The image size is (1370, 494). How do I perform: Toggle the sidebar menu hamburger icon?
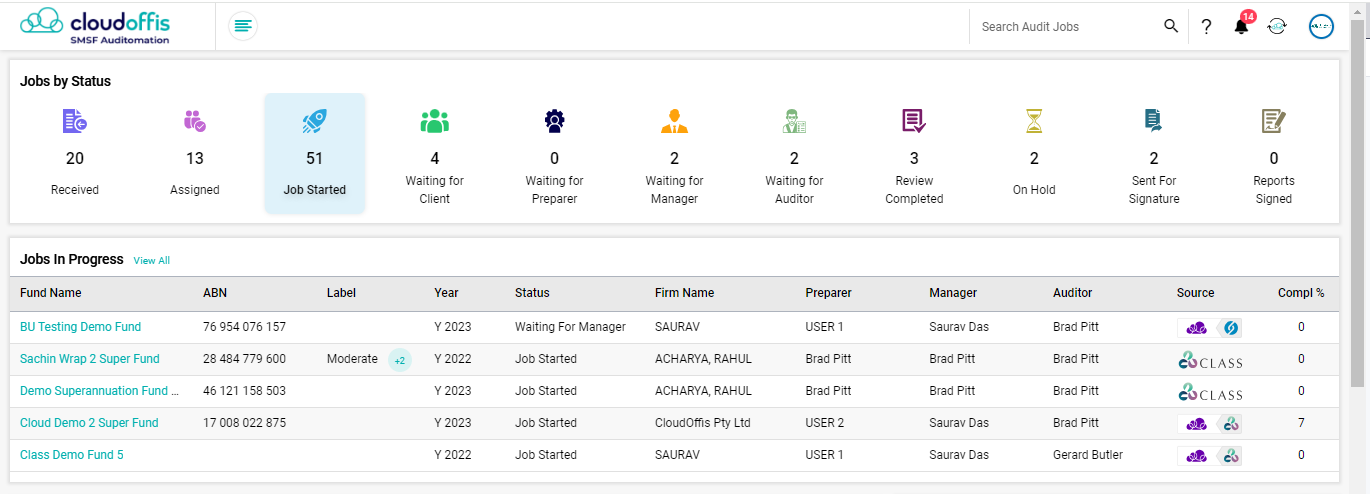tap(243, 26)
